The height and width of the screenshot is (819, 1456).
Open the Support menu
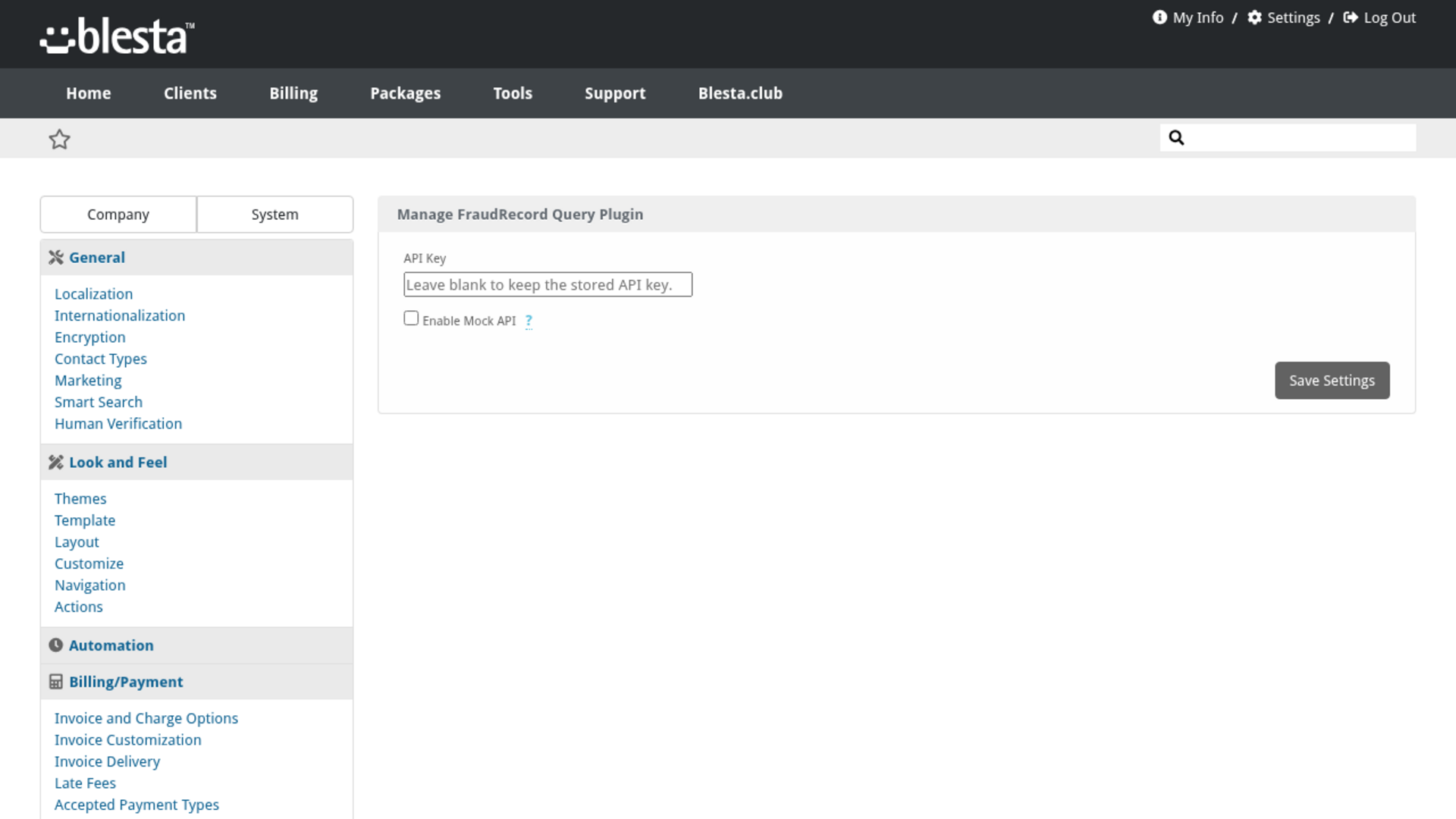coord(615,93)
